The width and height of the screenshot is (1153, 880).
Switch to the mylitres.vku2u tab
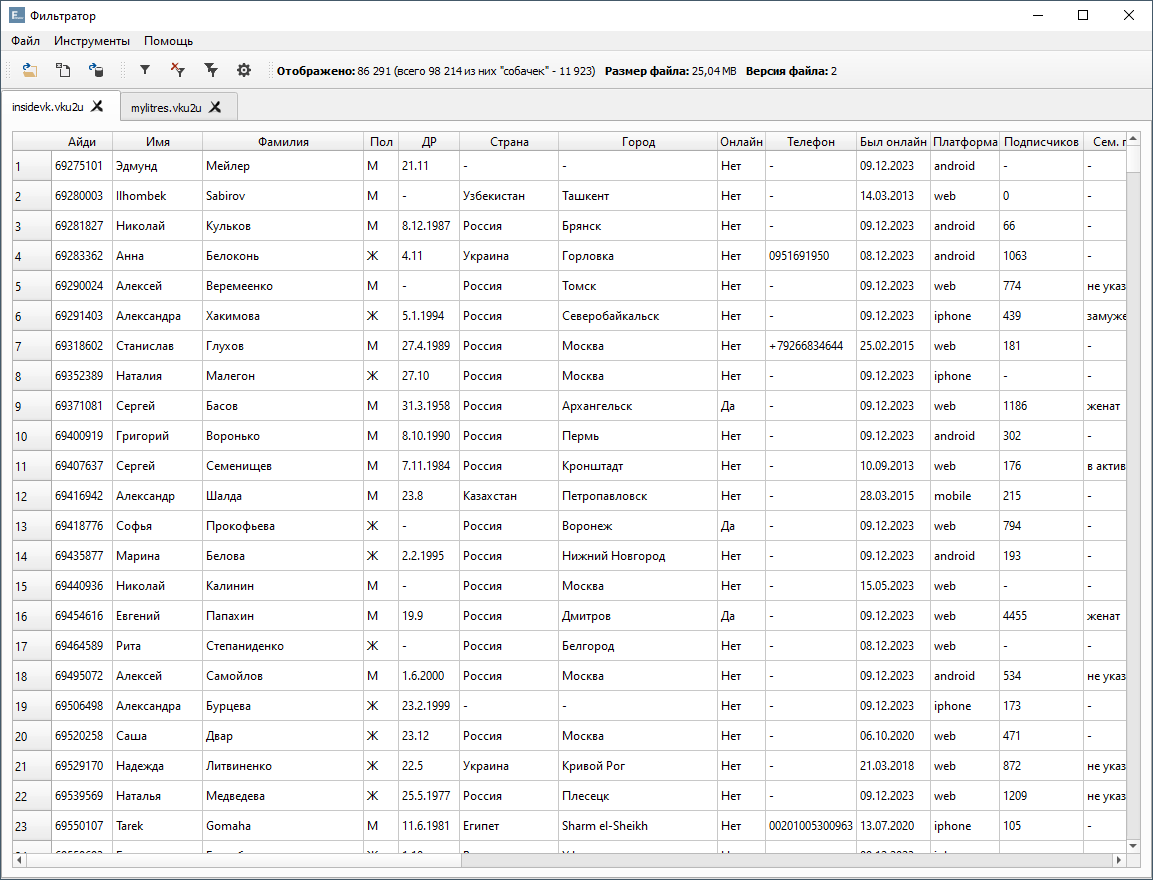(166, 108)
